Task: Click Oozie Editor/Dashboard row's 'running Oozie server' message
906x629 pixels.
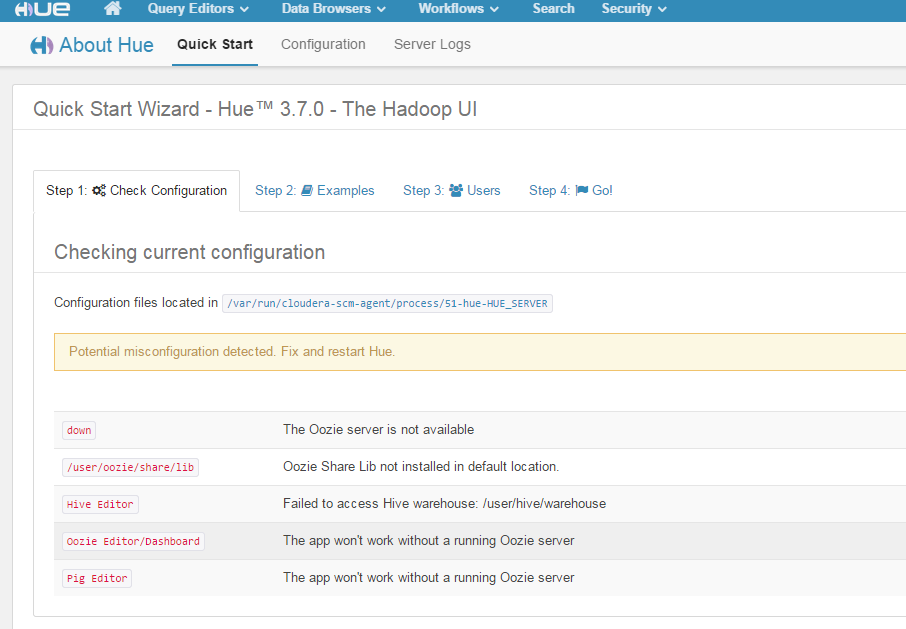Action: (429, 541)
